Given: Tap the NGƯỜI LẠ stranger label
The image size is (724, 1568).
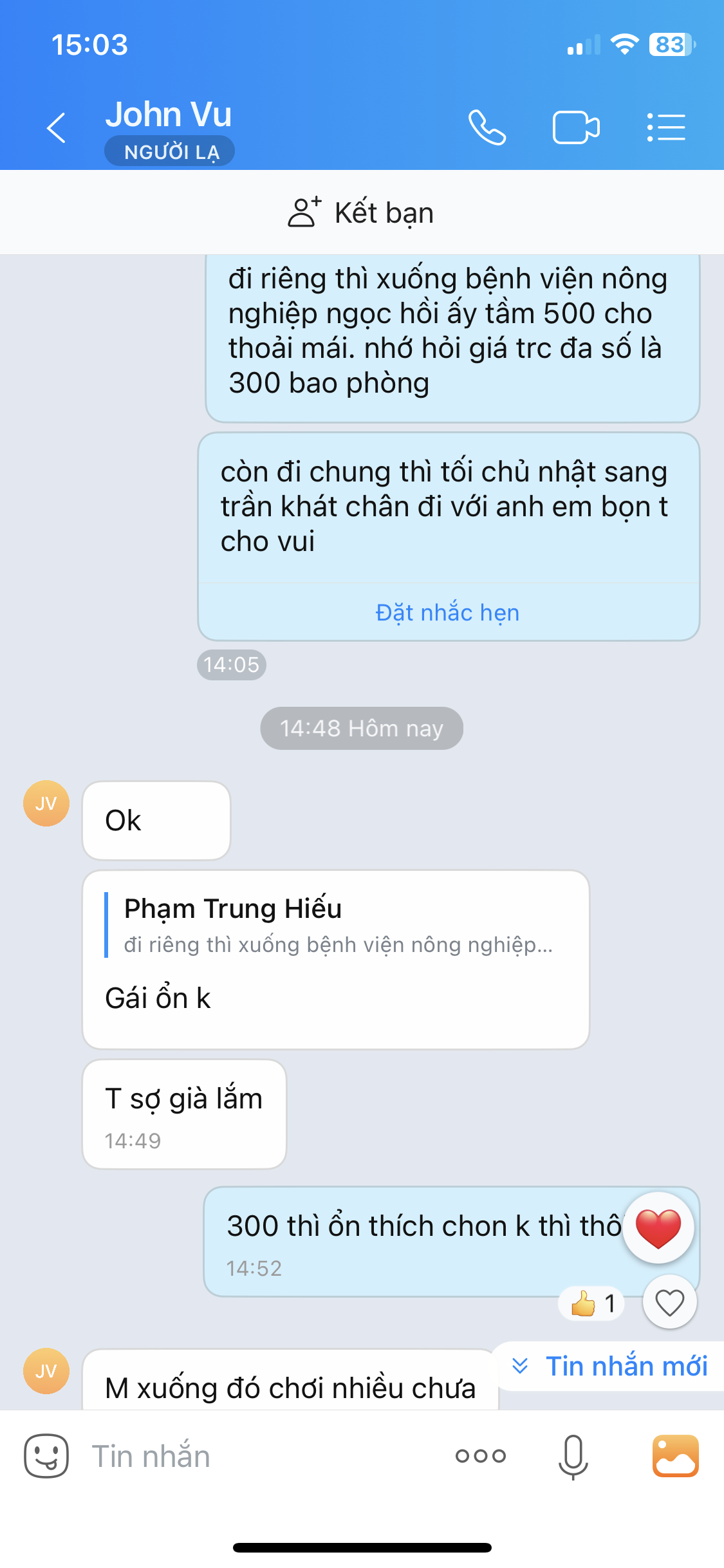Looking at the screenshot, I should click(x=170, y=152).
